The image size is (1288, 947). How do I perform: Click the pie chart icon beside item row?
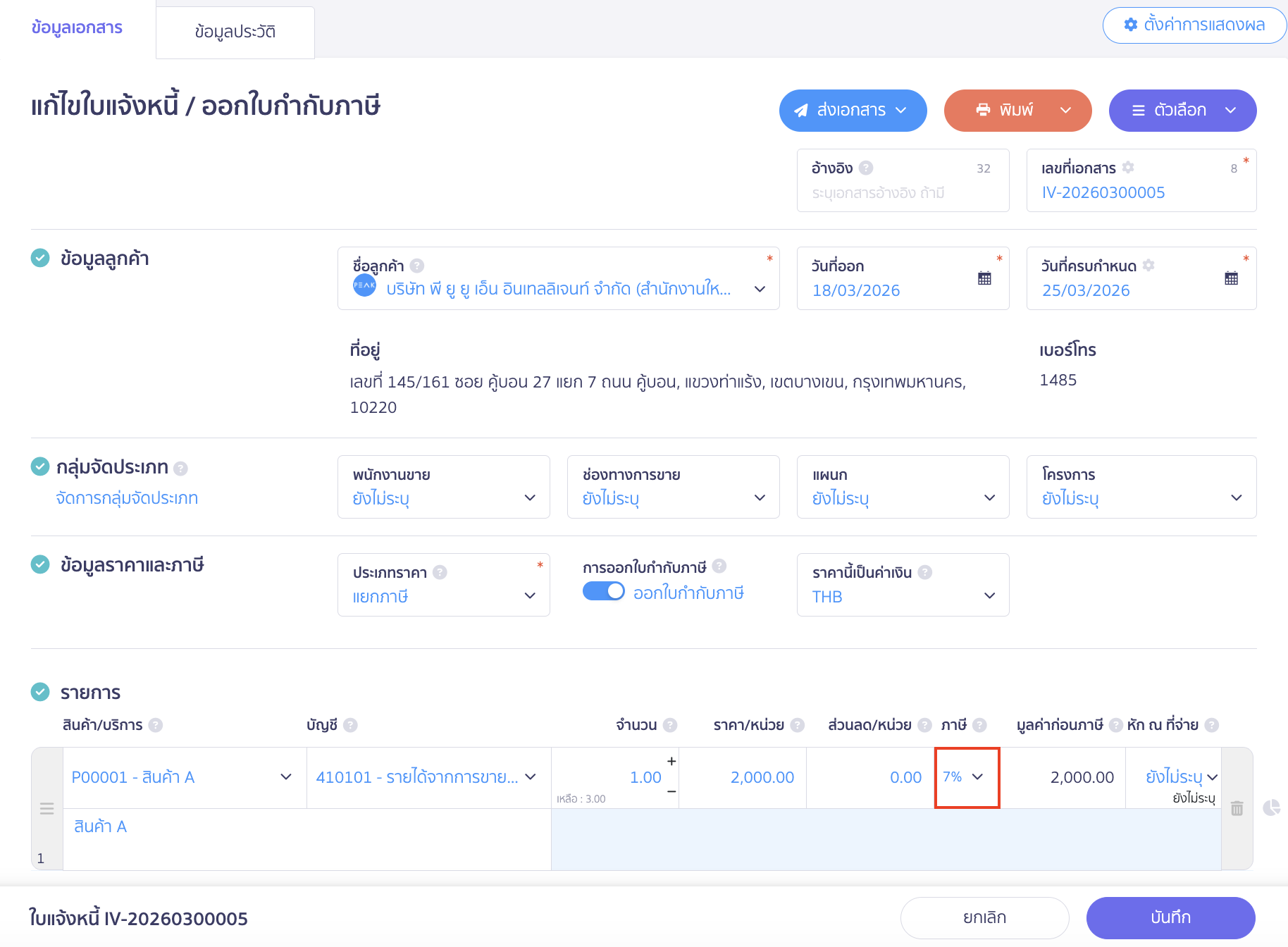[x=1271, y=807]
